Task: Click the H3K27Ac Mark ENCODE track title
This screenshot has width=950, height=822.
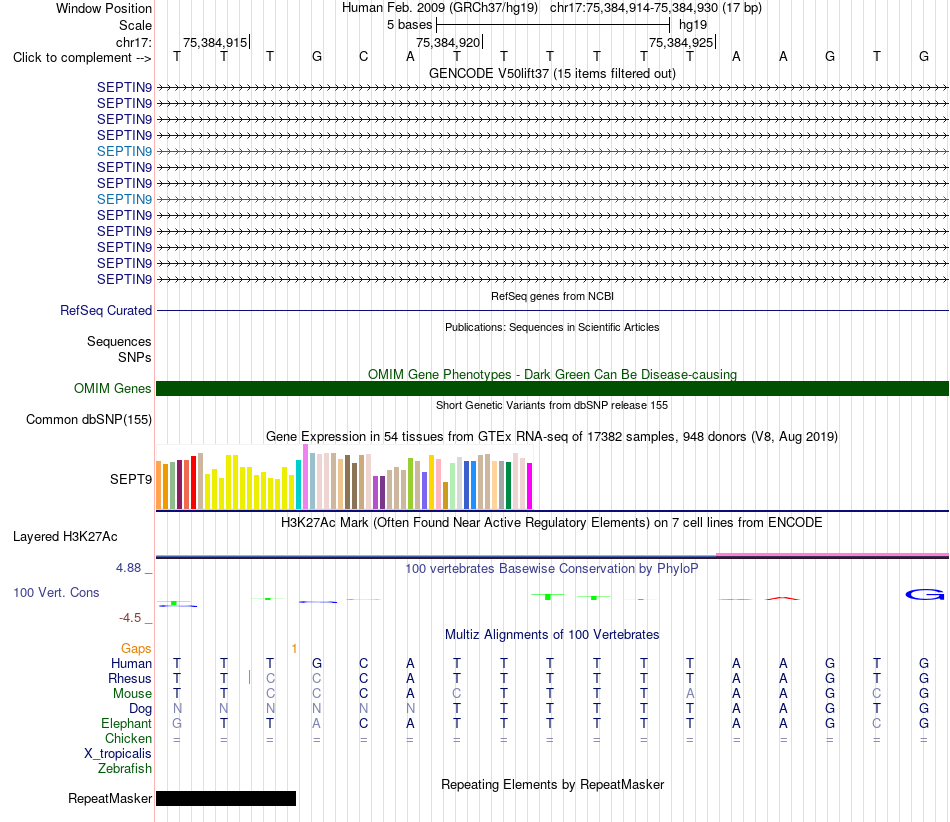Action: click(552, 523)
